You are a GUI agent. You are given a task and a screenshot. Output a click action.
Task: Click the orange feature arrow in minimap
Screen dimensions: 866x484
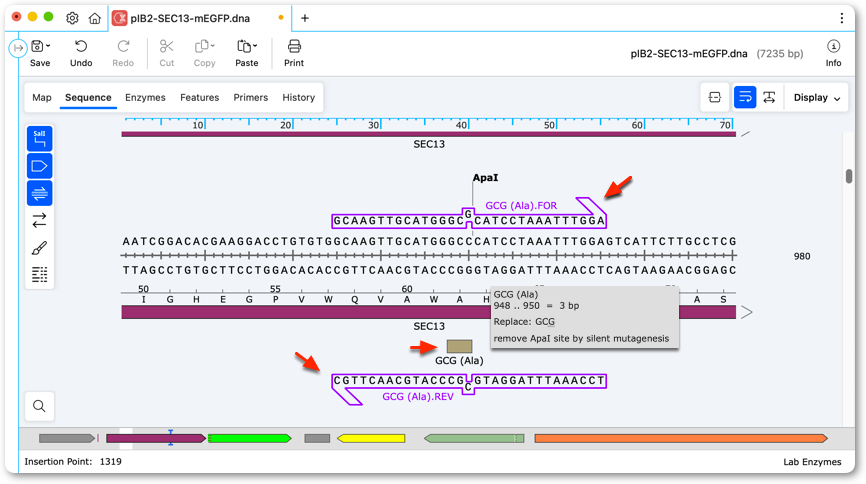tap(681, 438)
